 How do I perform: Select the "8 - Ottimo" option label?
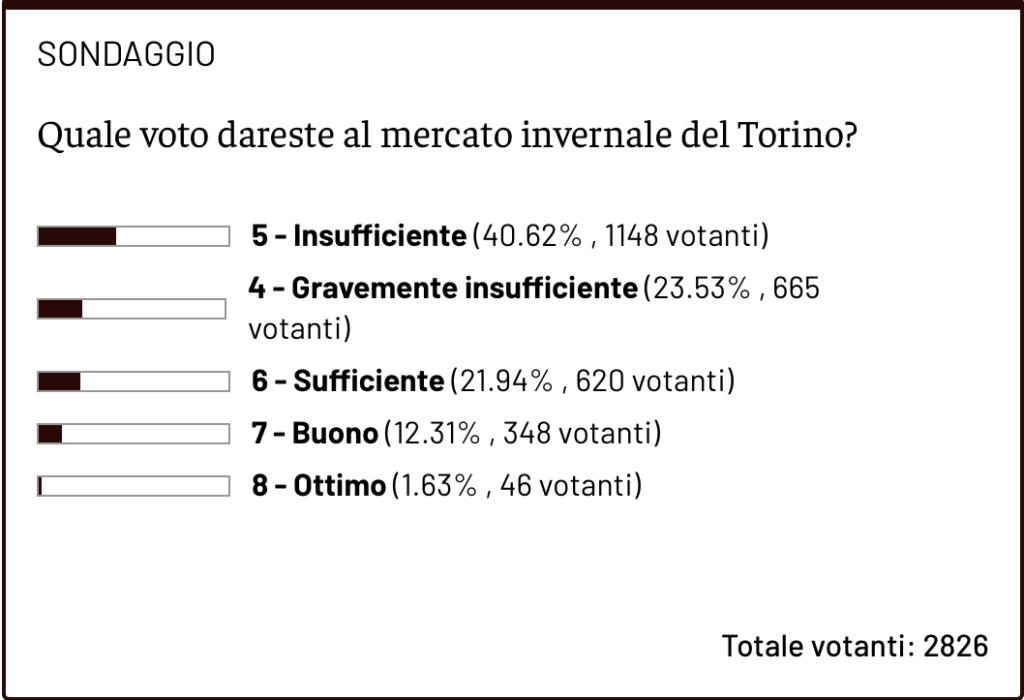(318, 487)
